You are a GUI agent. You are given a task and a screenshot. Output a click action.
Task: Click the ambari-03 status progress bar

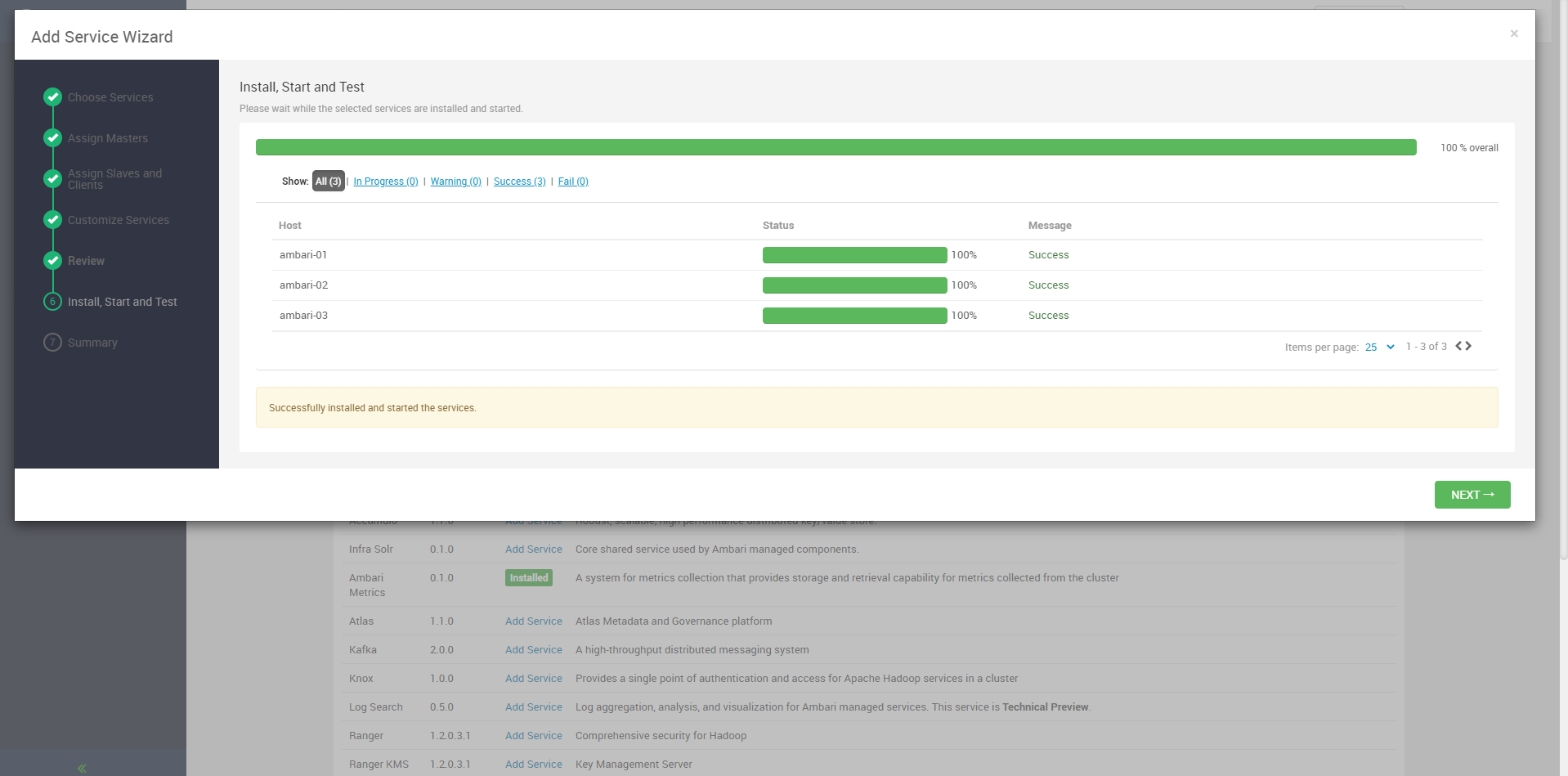pos(855,316)
